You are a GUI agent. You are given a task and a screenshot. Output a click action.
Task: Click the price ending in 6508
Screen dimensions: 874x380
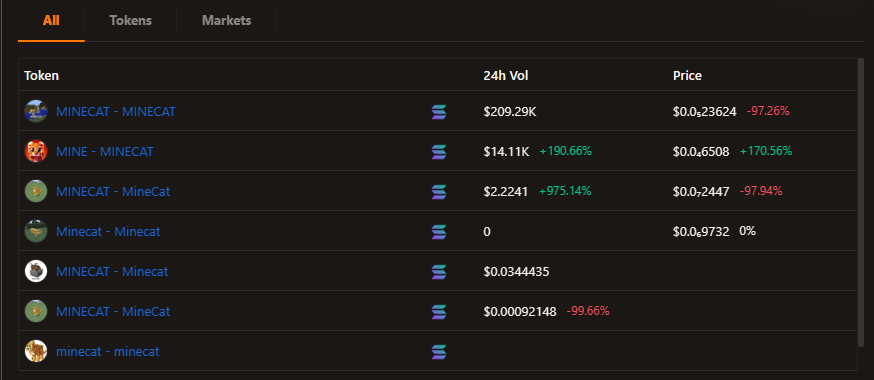pos(701,152)
